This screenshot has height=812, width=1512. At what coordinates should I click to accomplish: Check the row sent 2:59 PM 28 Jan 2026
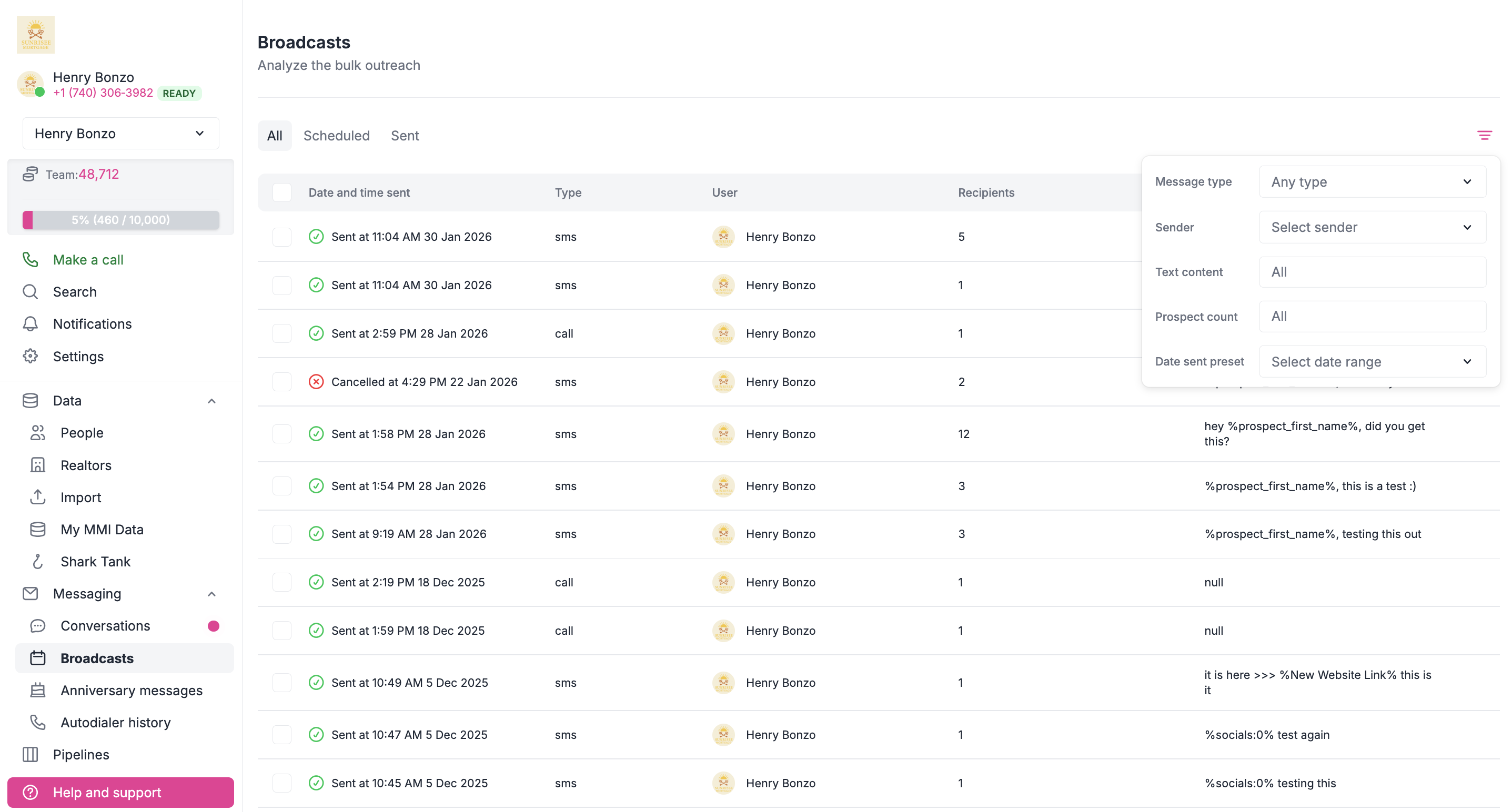click(x=282, y=333)
